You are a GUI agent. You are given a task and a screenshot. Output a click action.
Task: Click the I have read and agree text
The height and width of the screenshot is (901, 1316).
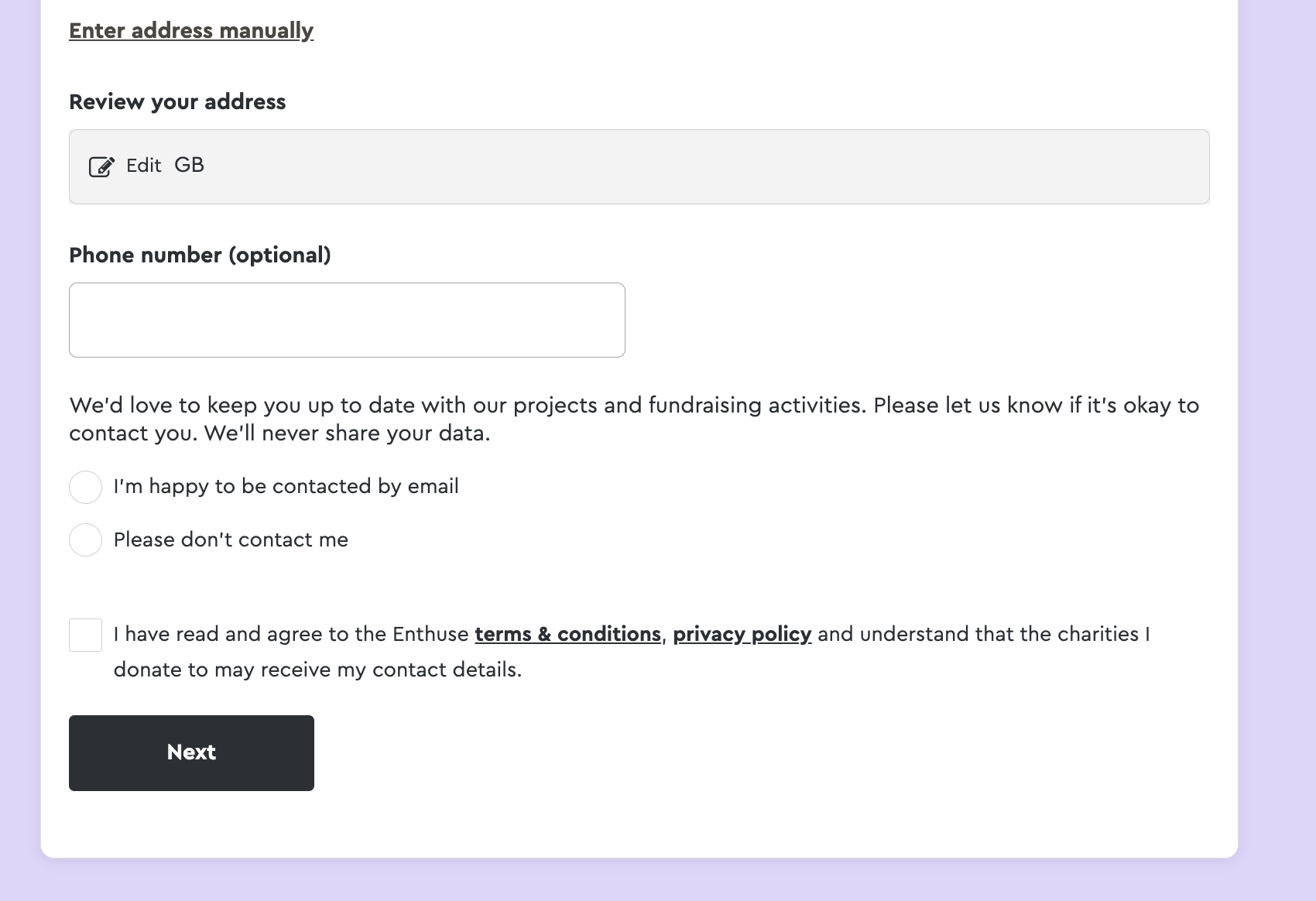[x=291, y=634]
